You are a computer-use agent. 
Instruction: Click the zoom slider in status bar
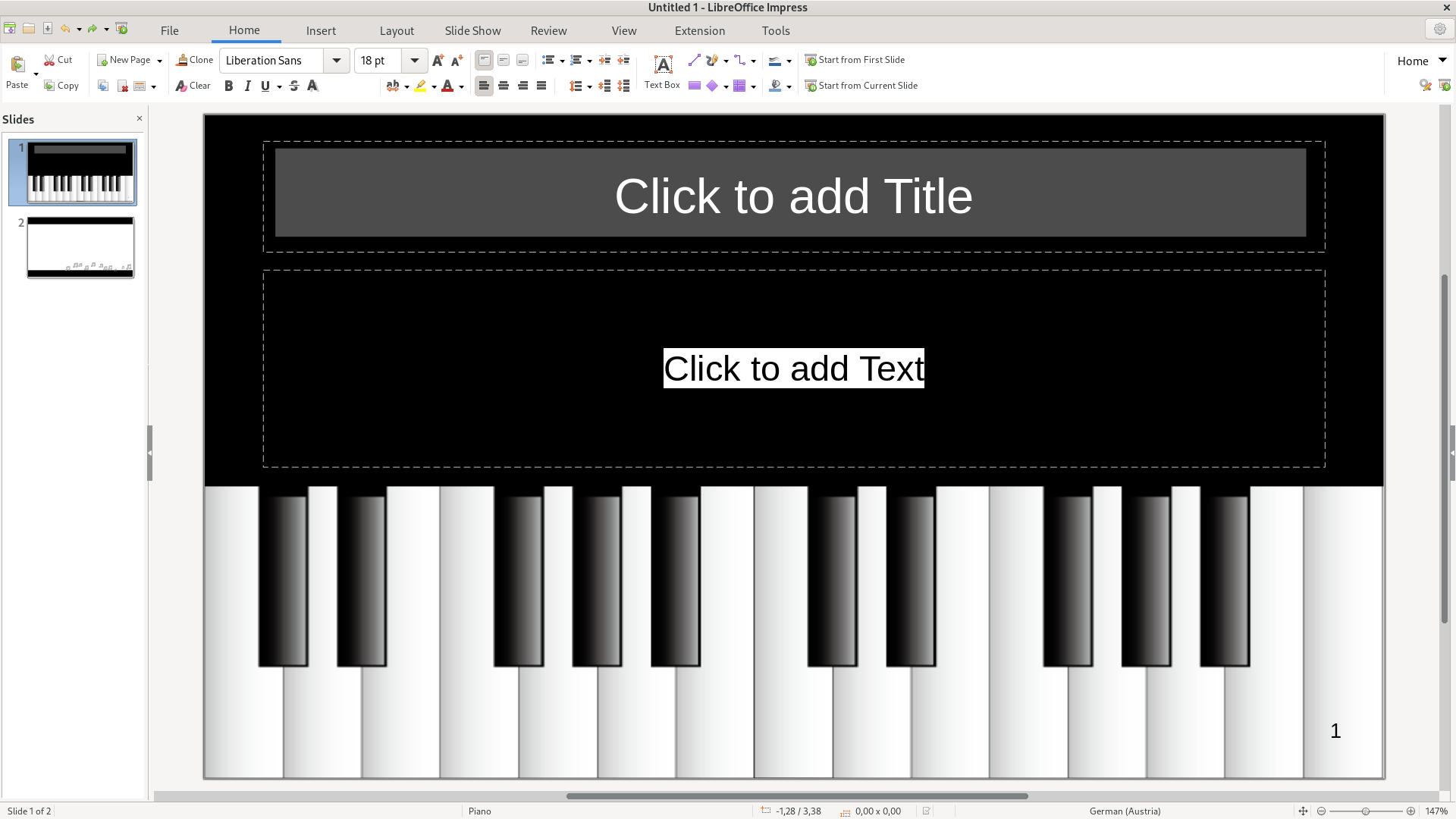[1365, 811]
